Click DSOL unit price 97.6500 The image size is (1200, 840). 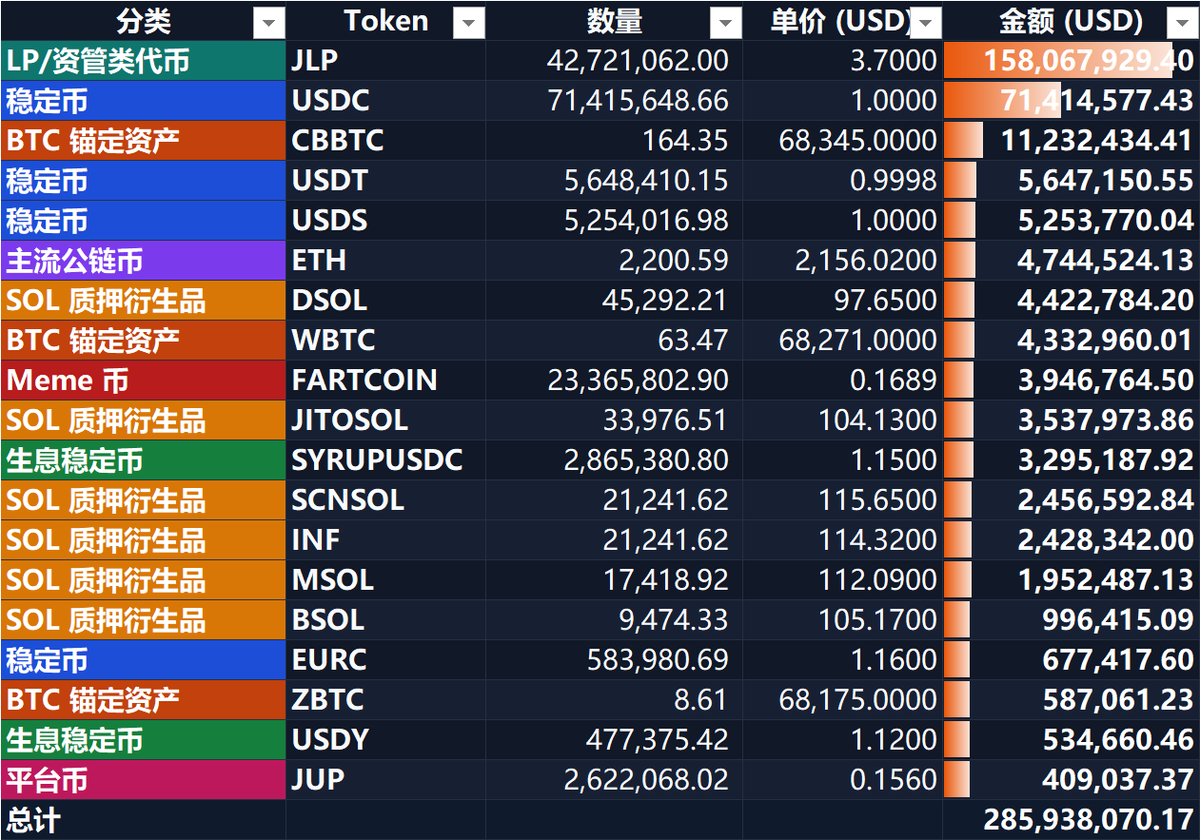843,300
